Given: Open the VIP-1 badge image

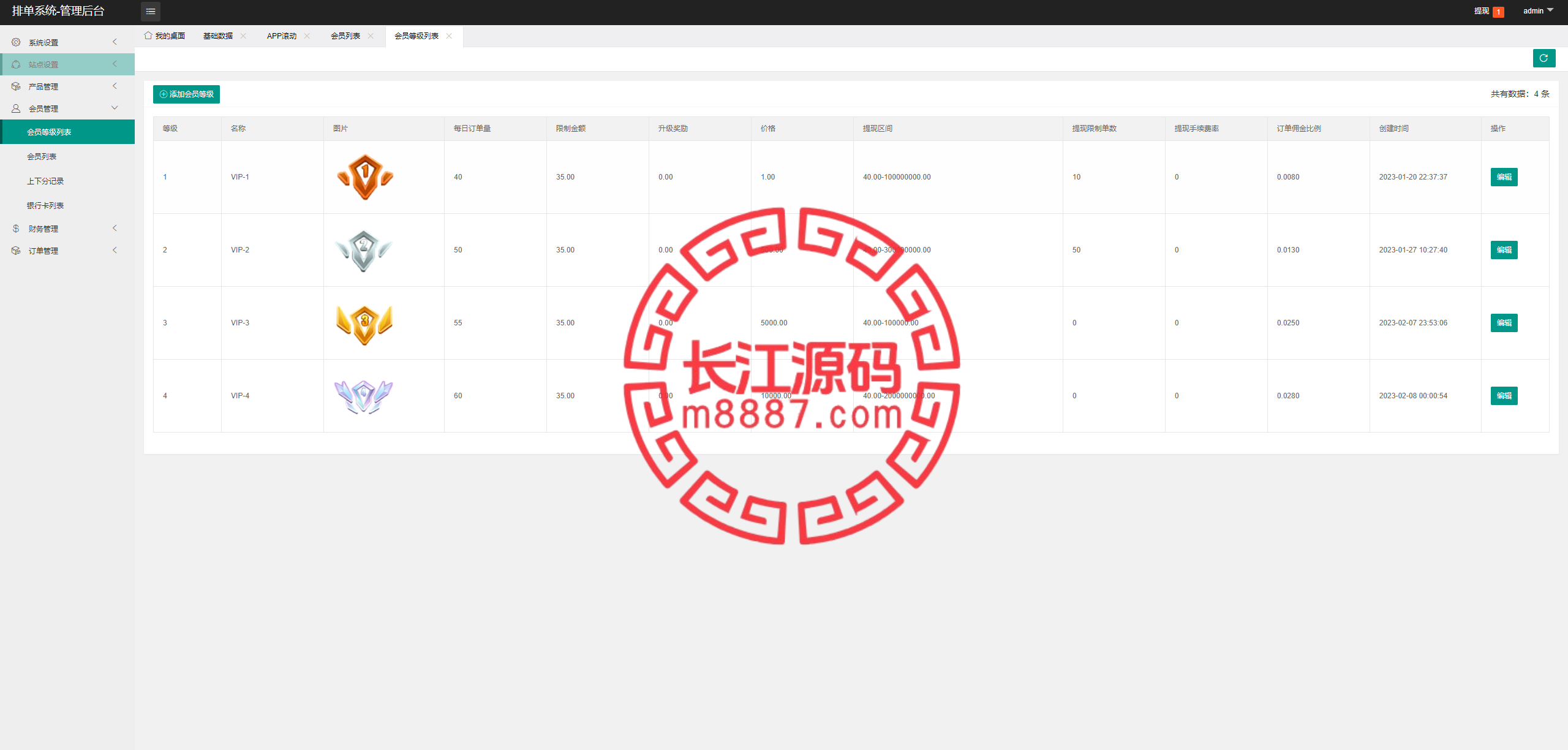Looking at the screenshot, I should [365, 177].
